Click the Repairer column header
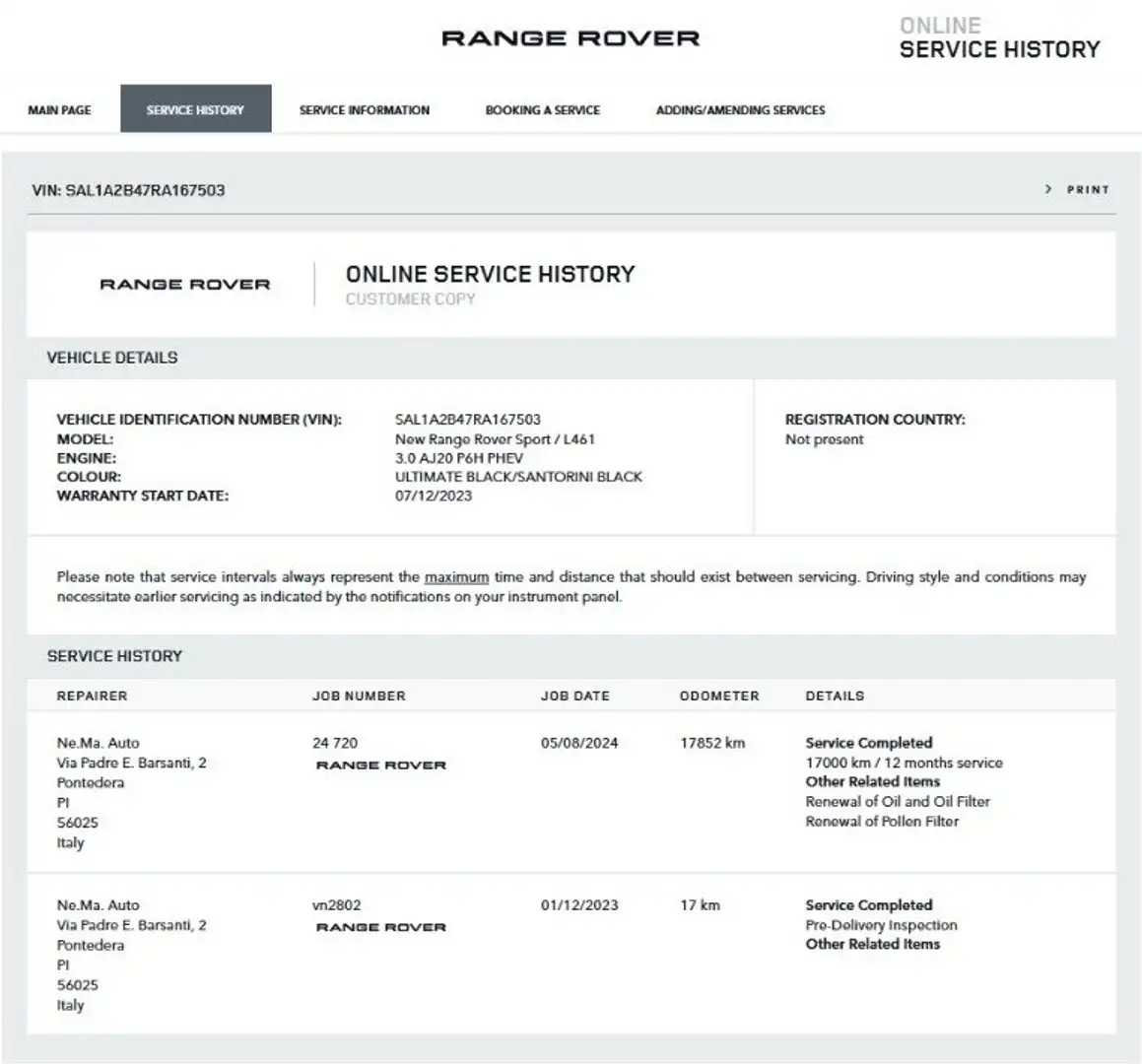Image resolution: width=1142 pixels, height=1064 pixels. pos(92,696)
